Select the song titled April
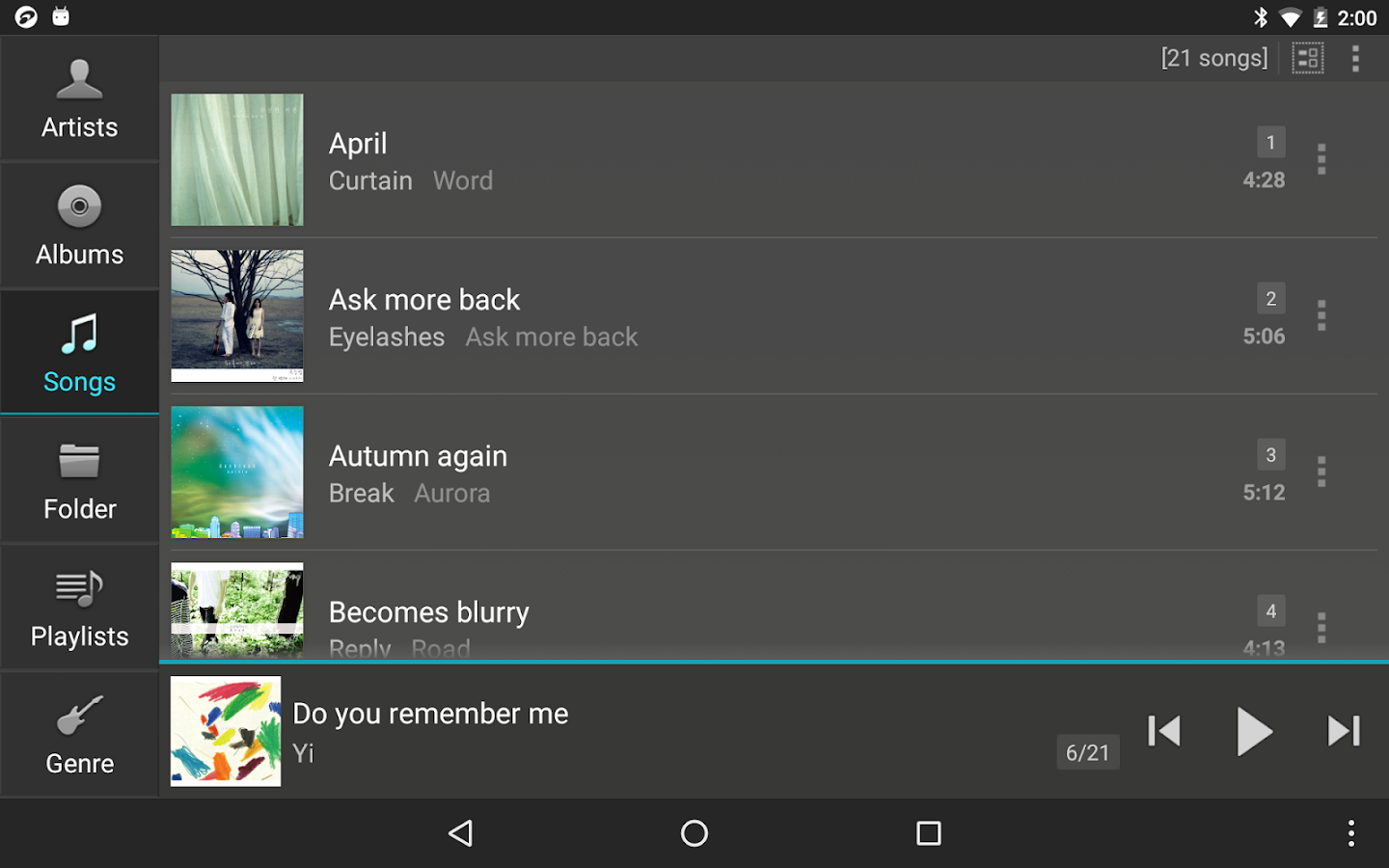This screenshot has height=868, width=1389. (x=358, y=144)
